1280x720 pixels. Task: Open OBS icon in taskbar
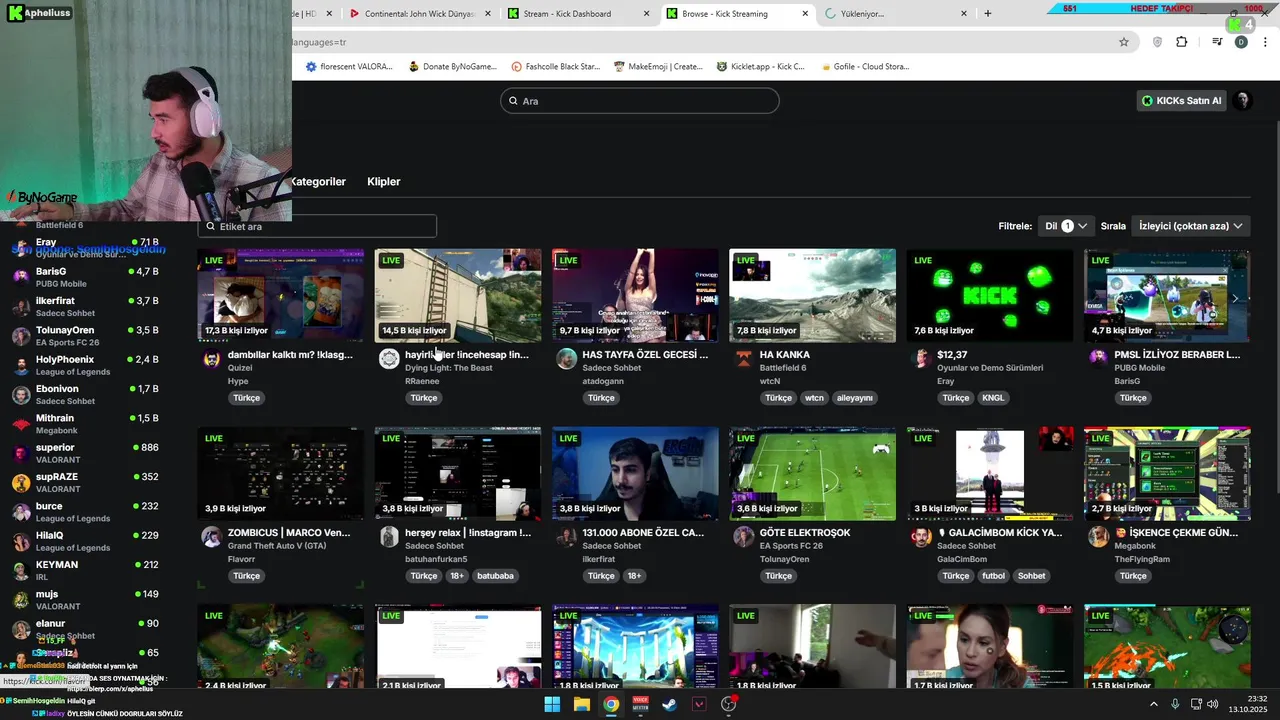[729, 704]
